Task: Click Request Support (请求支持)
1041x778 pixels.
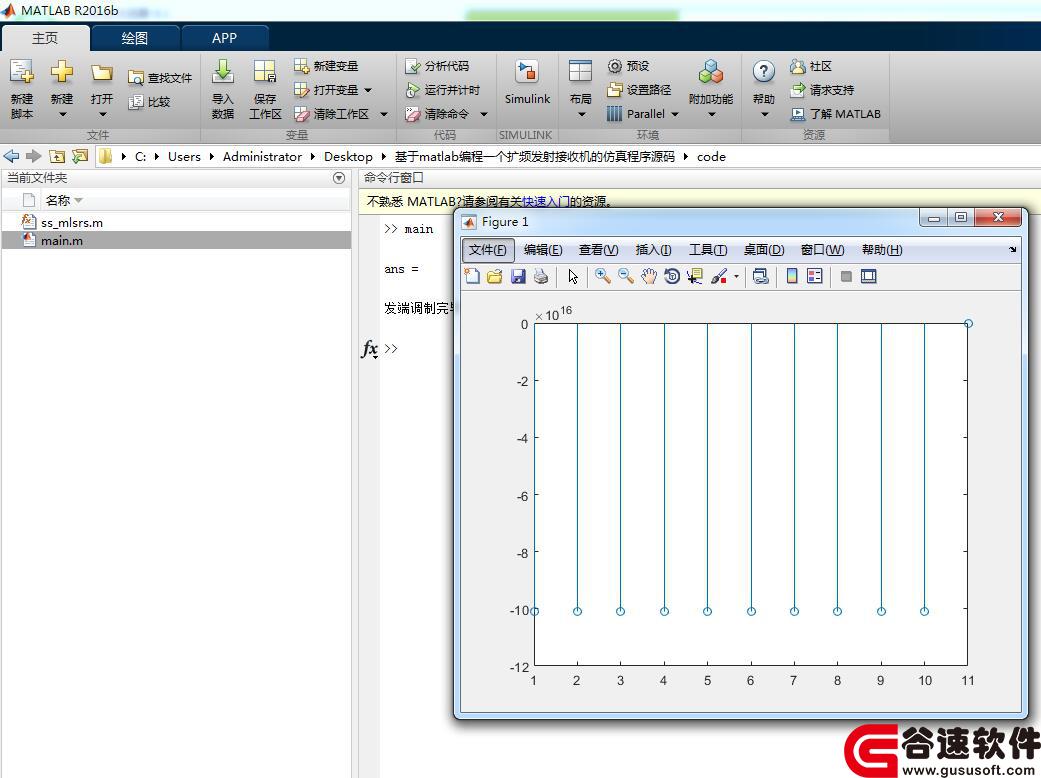Action: [x=822, y=90]
